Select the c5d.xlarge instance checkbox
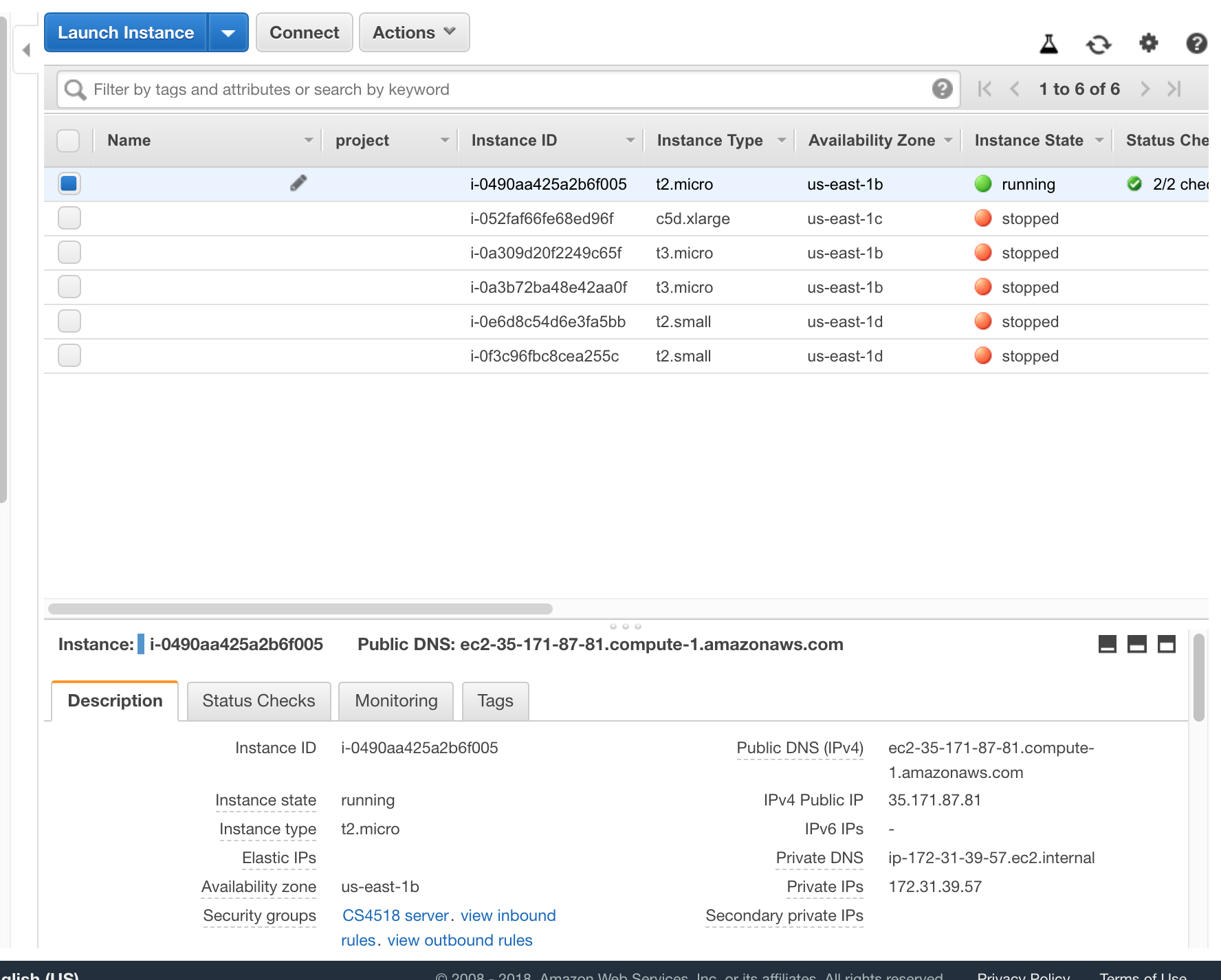The image size is (1221, 980). tap(69, 218)
